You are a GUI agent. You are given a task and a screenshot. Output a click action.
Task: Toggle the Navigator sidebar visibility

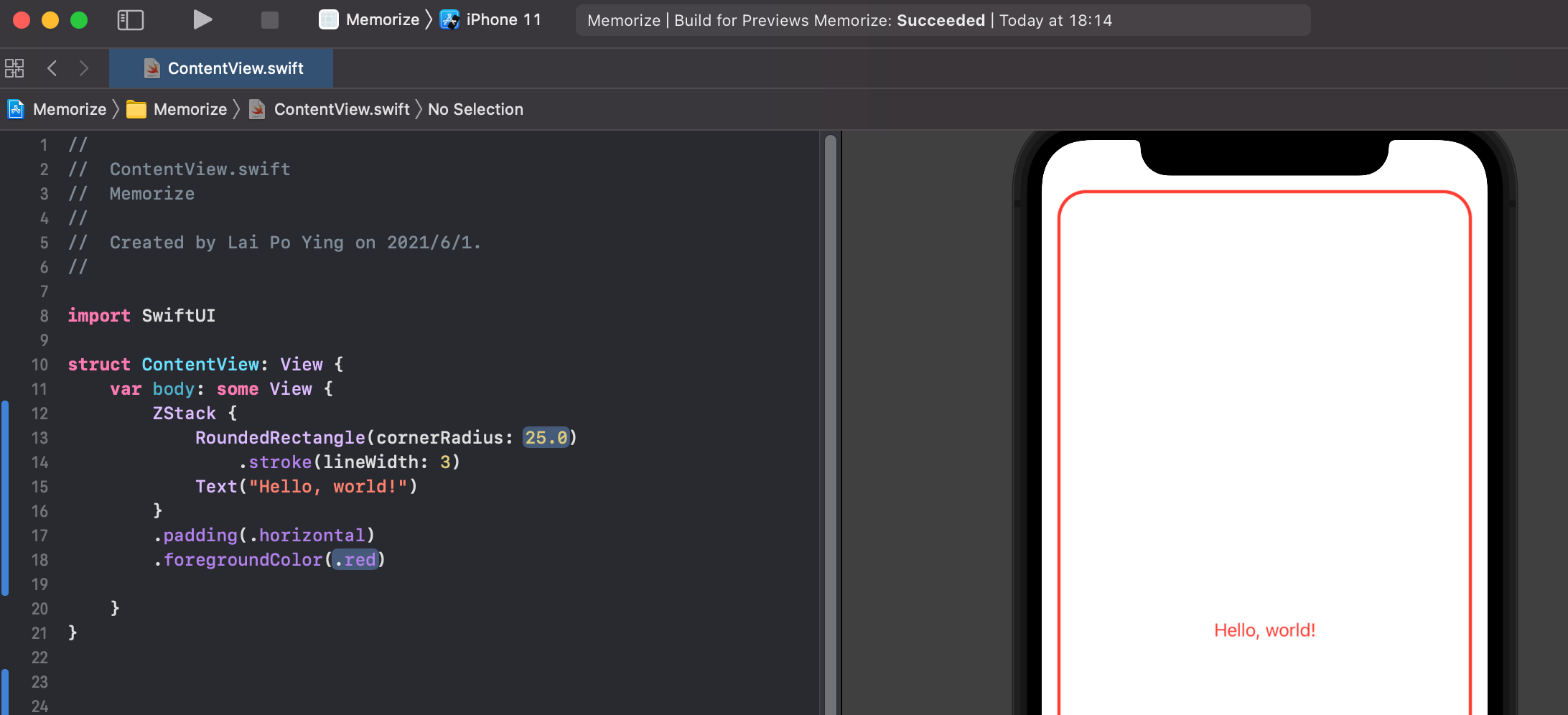pyautogui.click(x=130, y=19)
